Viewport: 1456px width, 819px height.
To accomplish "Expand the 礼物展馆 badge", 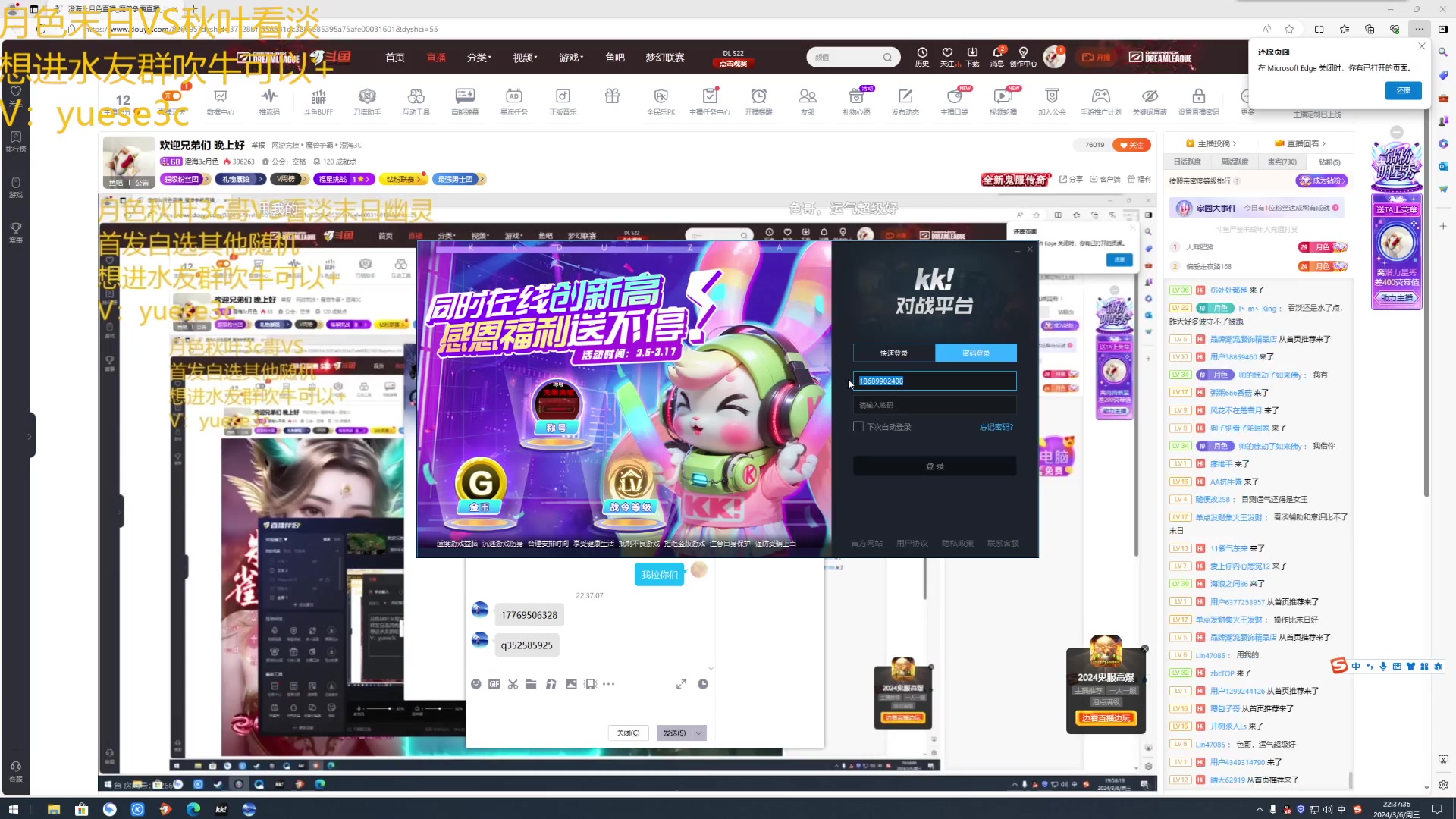I will (240, 179).
